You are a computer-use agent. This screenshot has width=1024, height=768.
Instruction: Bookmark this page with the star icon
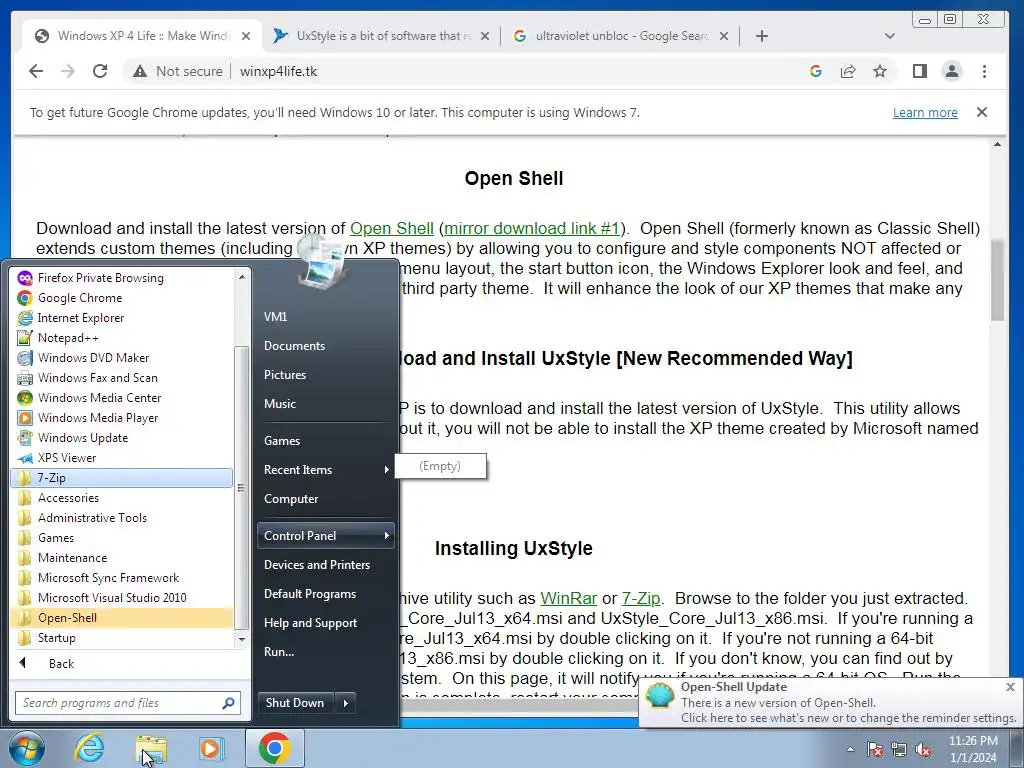pos(880,71)
